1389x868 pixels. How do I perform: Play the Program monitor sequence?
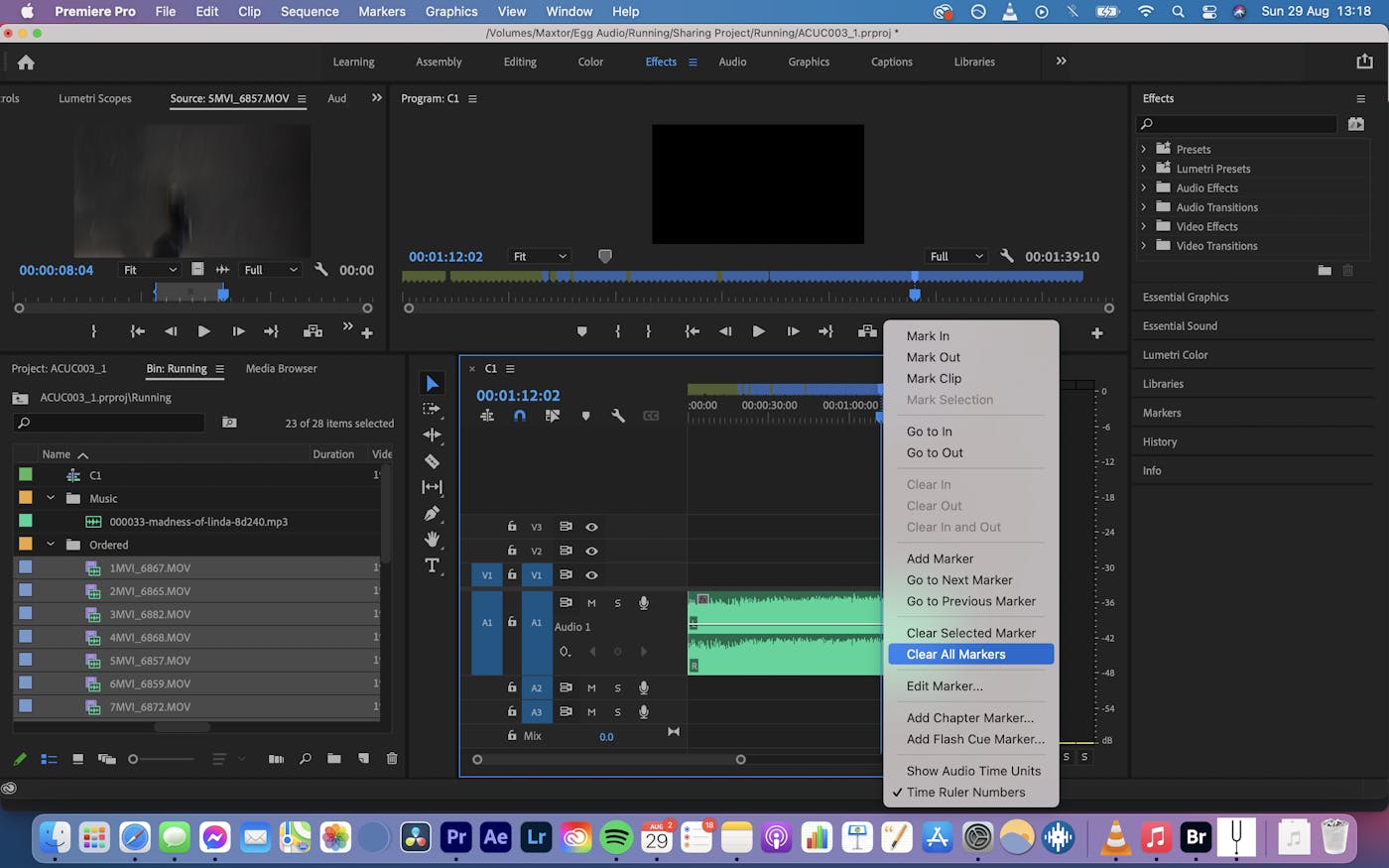(758, 331)
